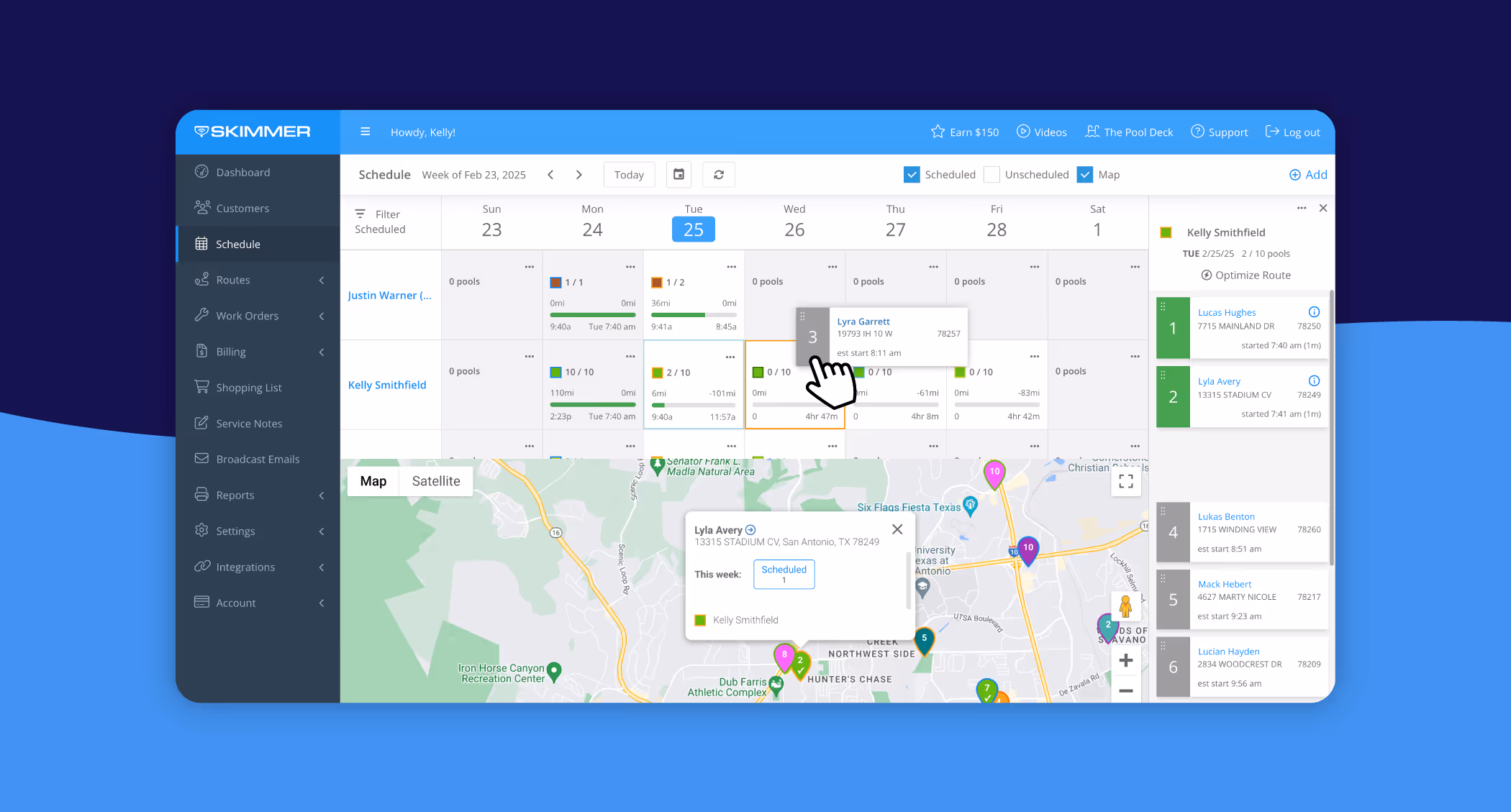Open options for Kelly Smithfield Tuesday cell
This screenshot has height=812, width=1511.
(x=730, y=357)
